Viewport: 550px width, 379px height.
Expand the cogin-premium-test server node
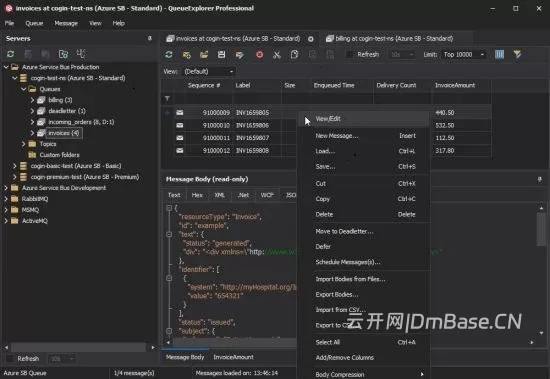click(x=15, y=177)
